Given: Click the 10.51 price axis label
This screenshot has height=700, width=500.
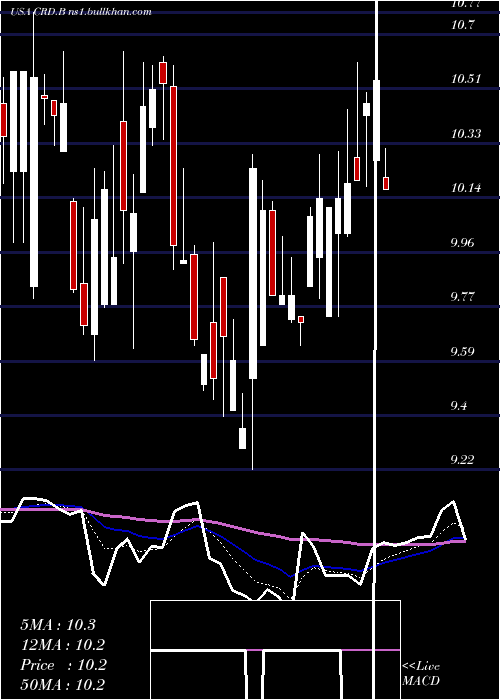Looking at the screenshot, I should [466, 79].
